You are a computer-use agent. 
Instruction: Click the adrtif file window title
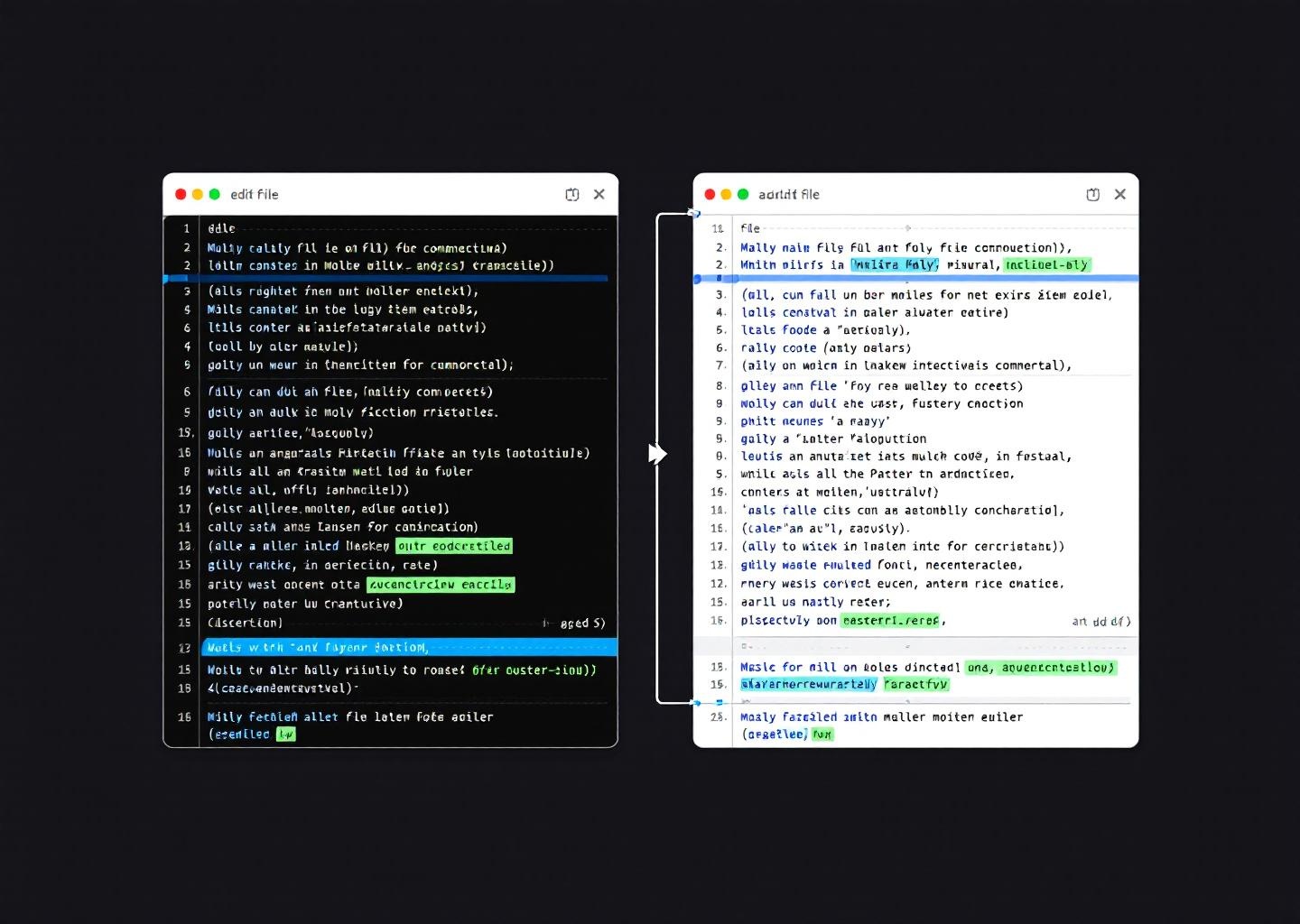tap(790, 194)
